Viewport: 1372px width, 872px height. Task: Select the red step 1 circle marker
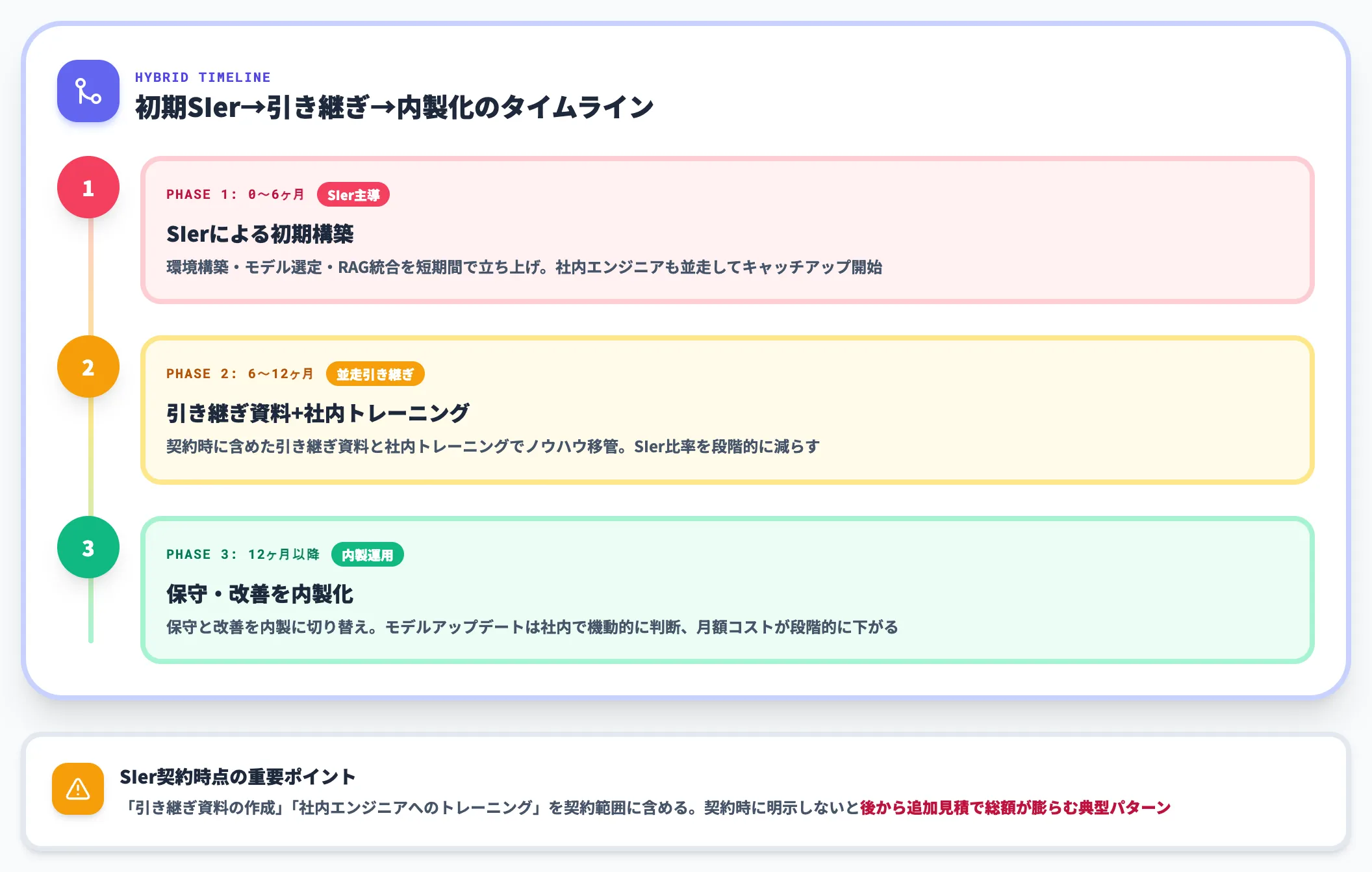pos(88,187)
